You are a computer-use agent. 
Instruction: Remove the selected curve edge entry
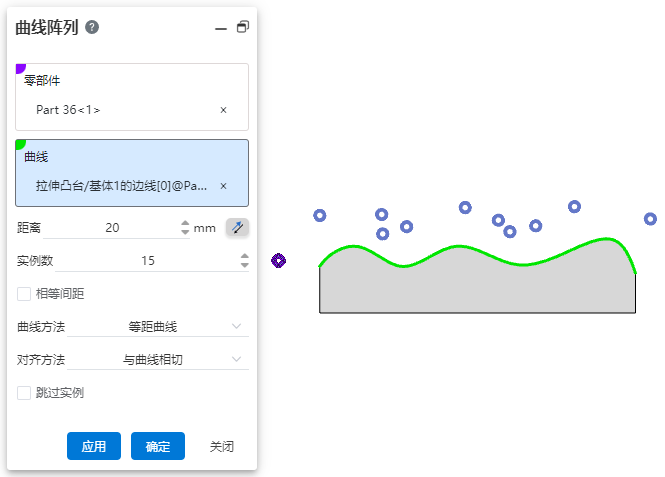point(223,186)
